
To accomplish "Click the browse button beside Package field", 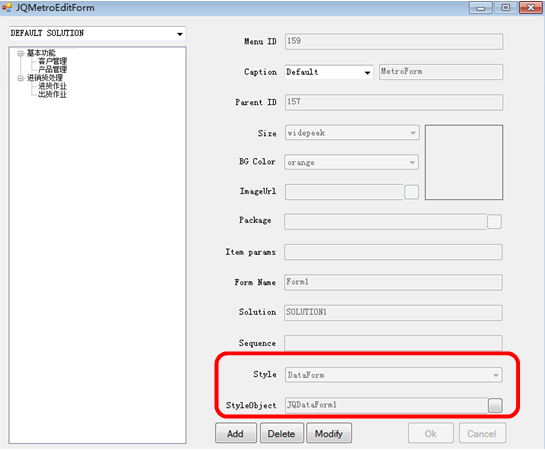I will [x=494, y=221].
